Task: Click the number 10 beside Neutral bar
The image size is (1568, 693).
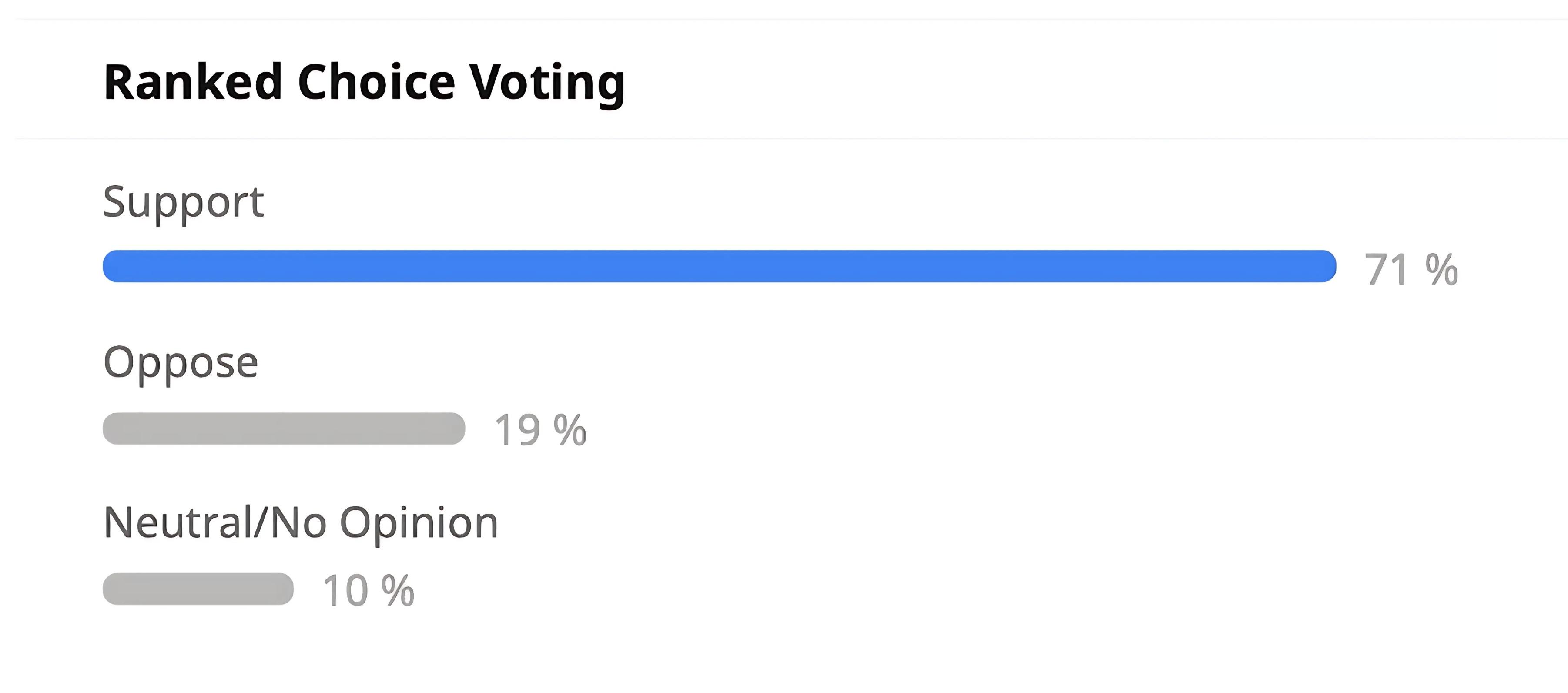Action: pos(346,591)
